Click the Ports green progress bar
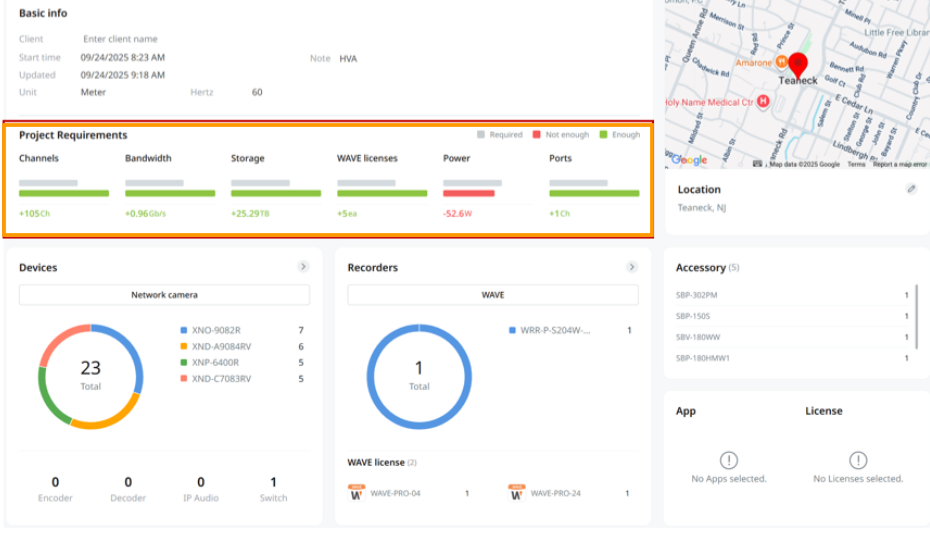Viewport: 930px width, 535px height. 594,193
